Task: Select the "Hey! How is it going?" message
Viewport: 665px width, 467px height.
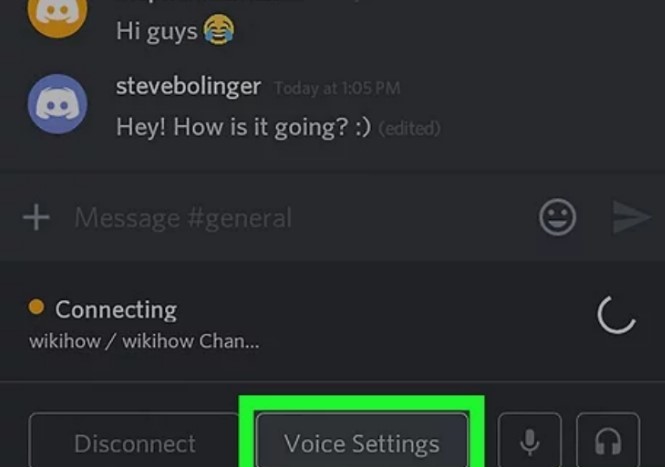Action: (x=243, y=127)
